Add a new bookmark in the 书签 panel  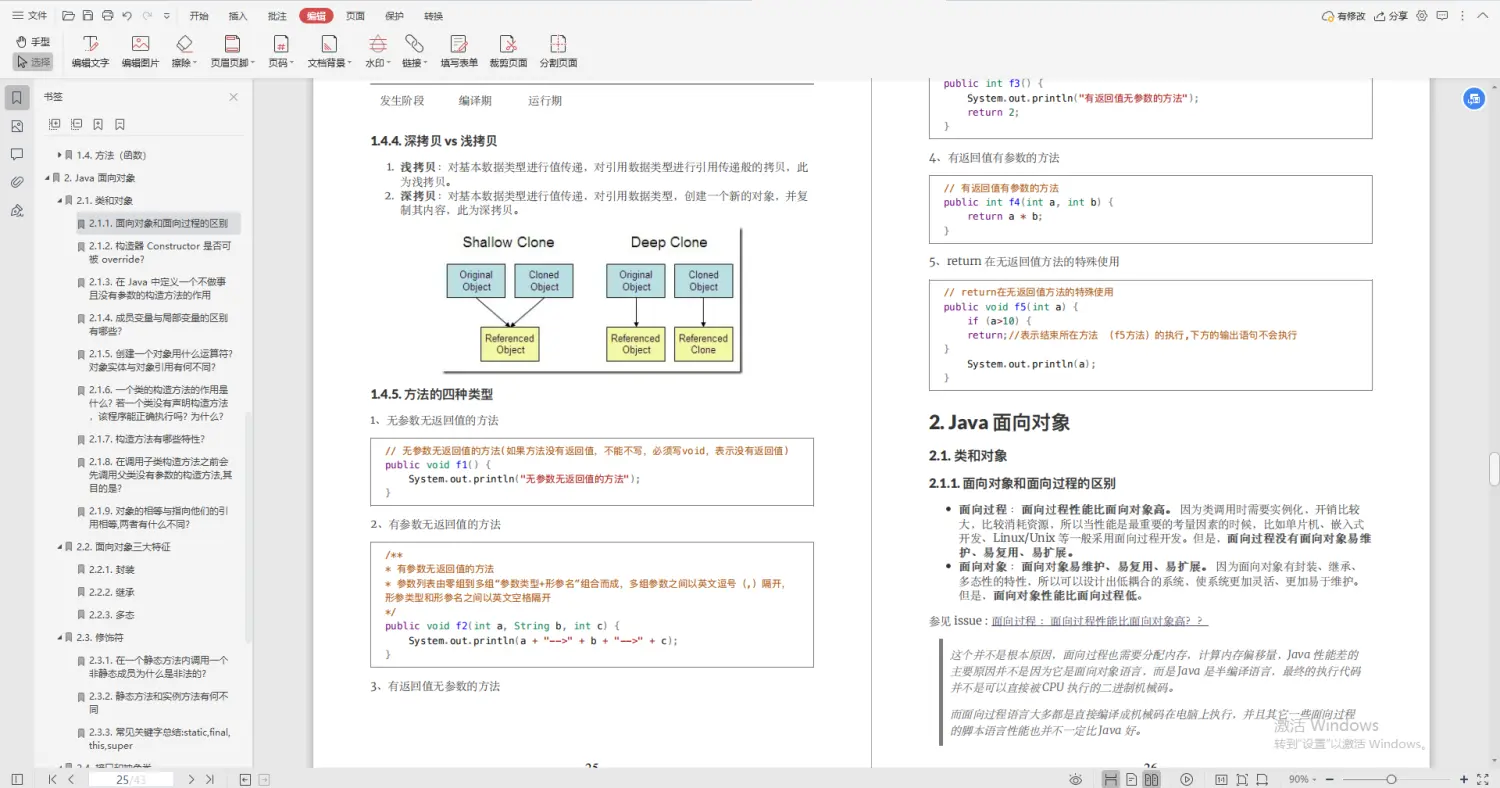tap(98, 124)
